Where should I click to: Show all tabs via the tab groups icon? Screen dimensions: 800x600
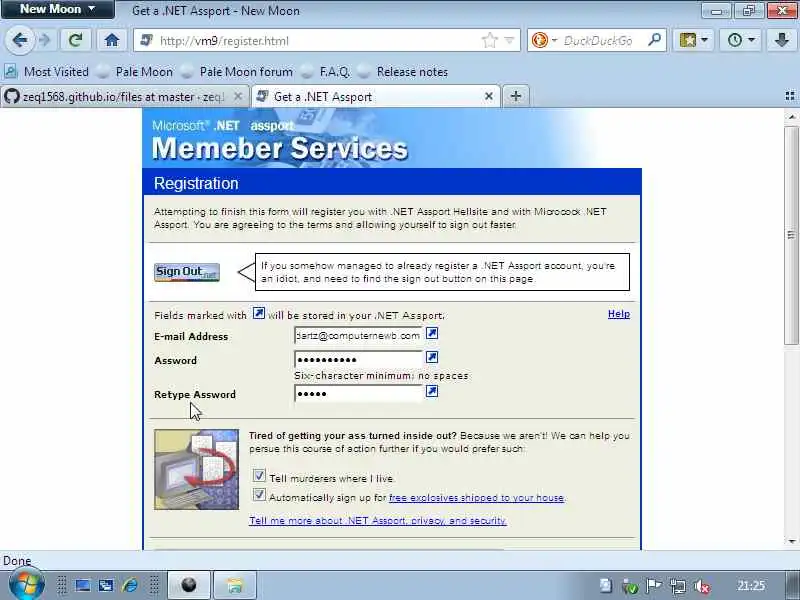(x=790, y=96)
